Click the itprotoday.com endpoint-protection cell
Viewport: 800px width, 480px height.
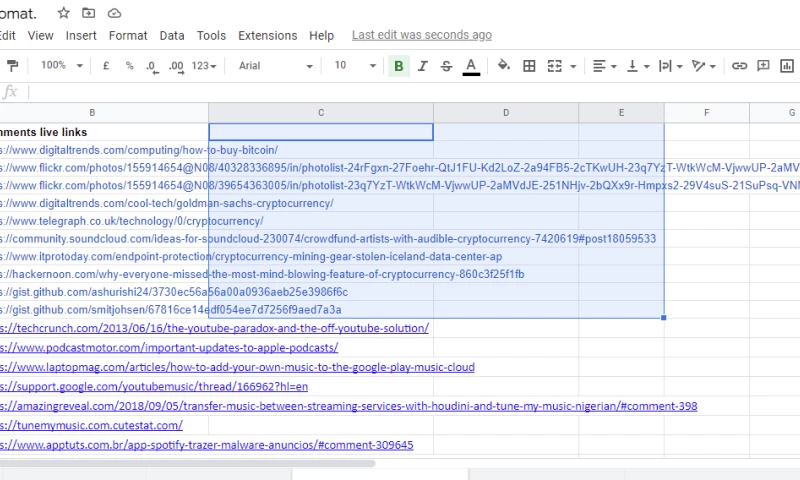coord(104,257)
